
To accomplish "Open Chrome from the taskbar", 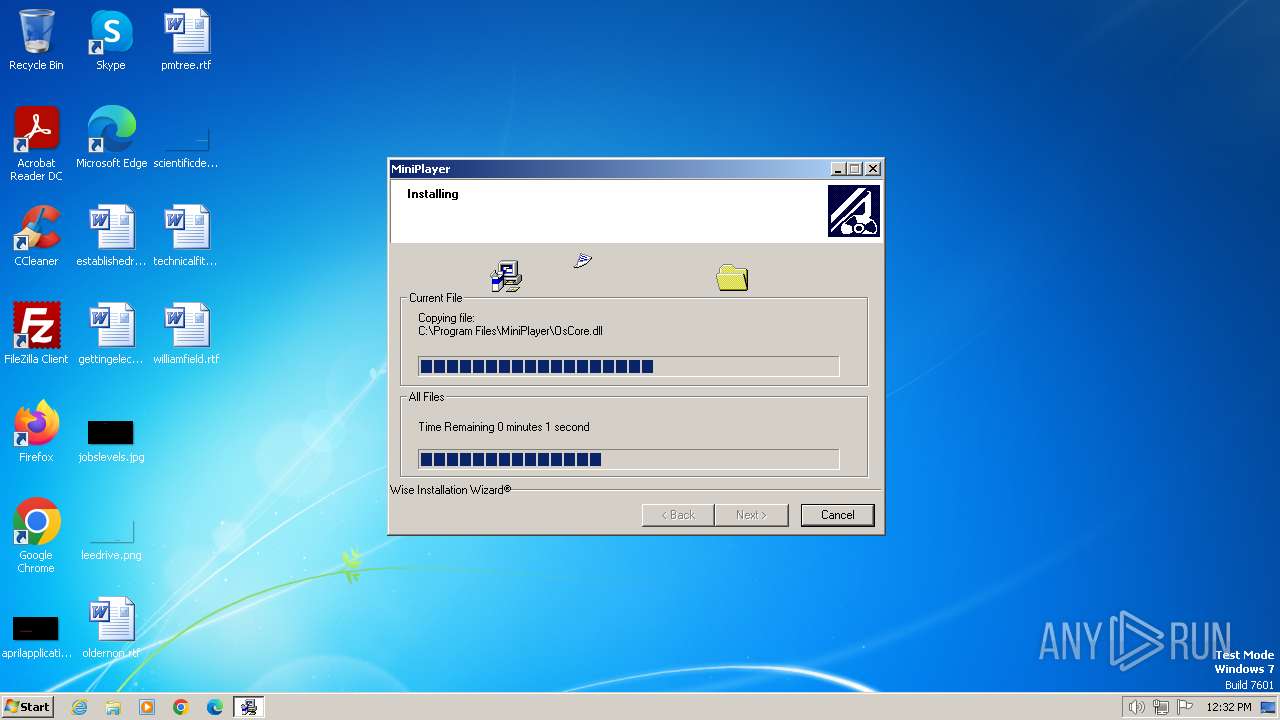I will [181, 707].
